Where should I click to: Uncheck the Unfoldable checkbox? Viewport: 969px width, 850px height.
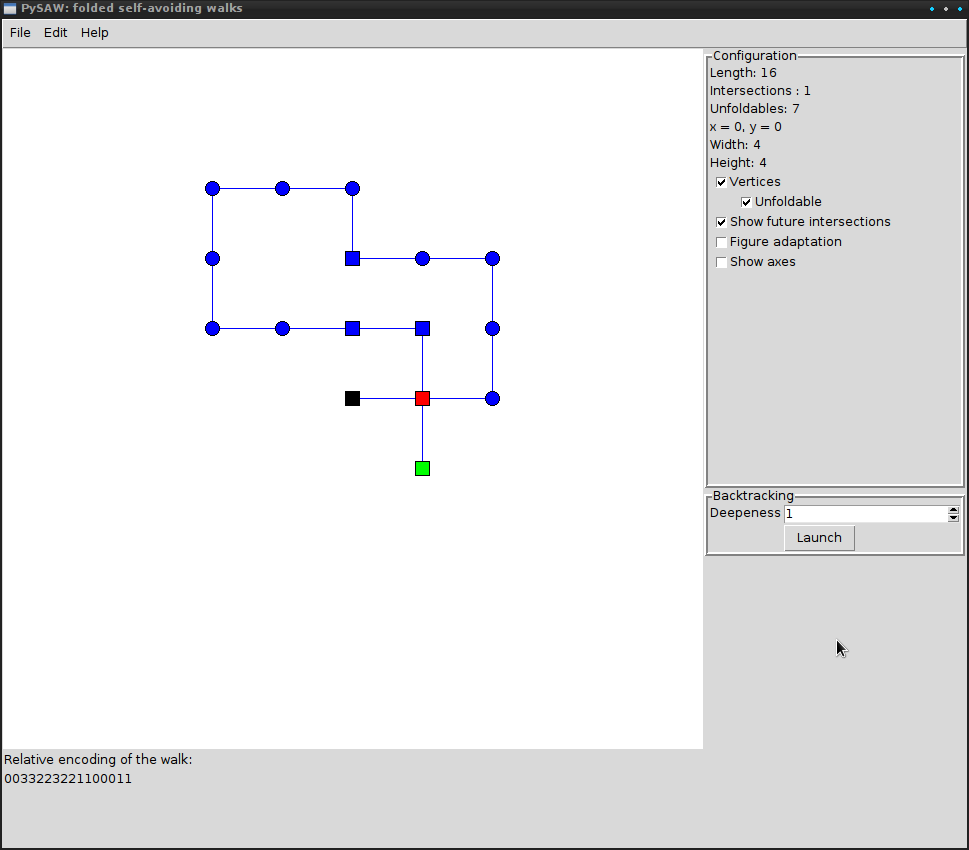coord(746,202)
